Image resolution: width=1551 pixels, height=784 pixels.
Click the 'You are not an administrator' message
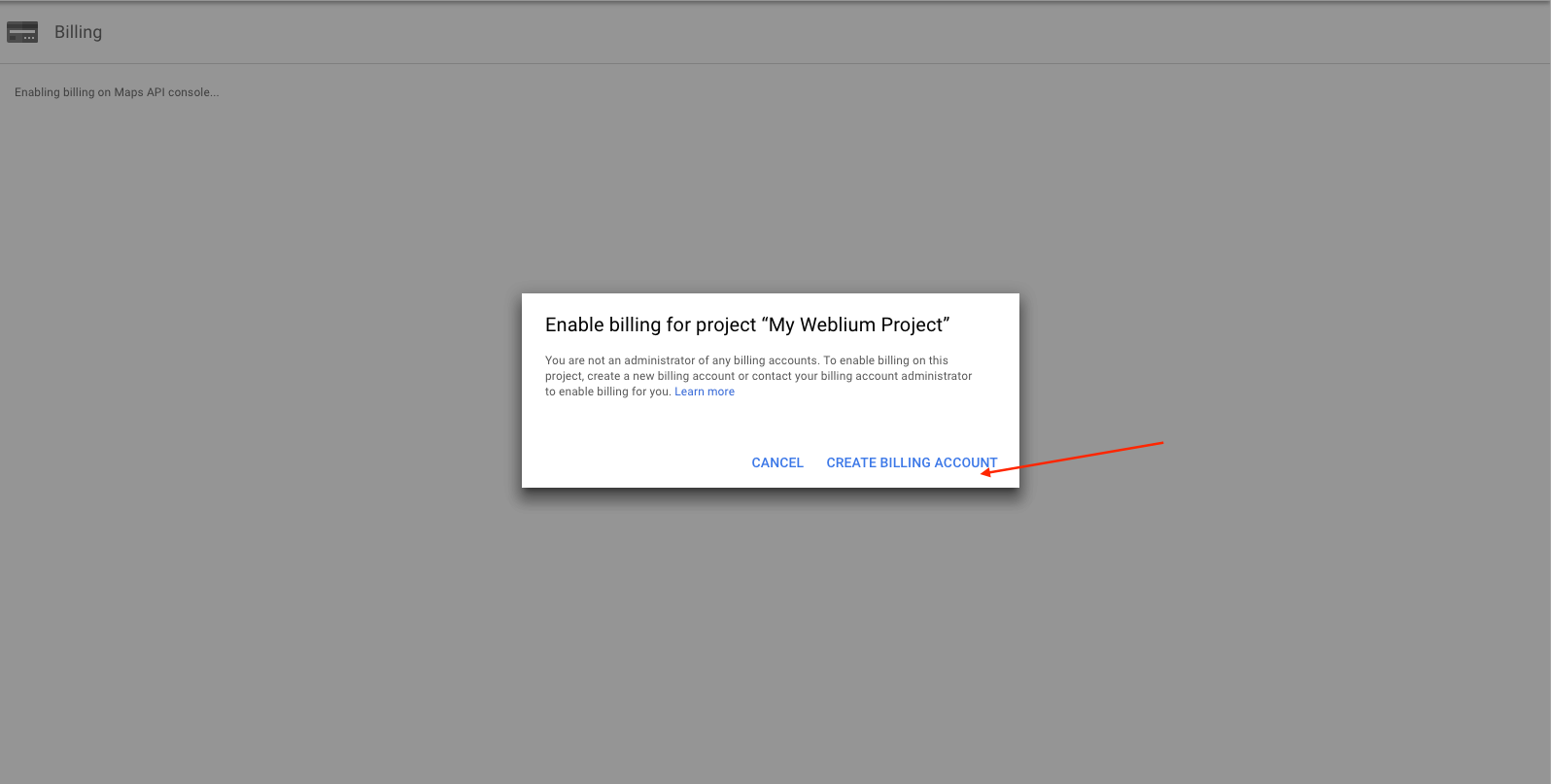tap(759, 376)
